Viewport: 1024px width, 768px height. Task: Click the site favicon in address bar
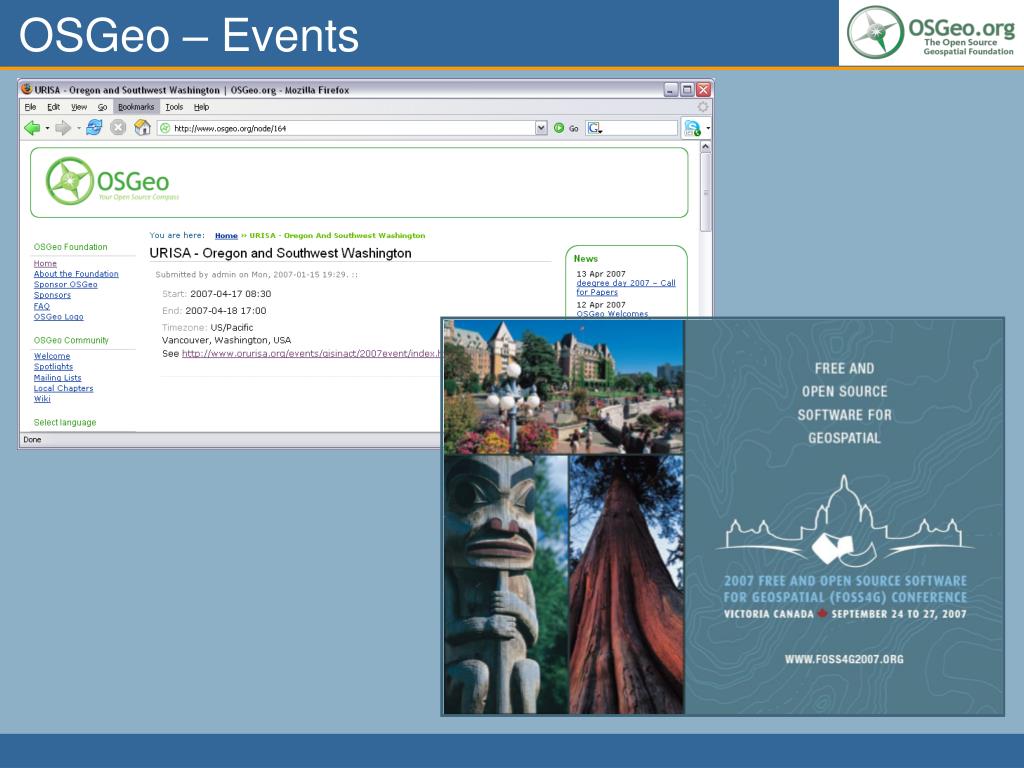[165, 128]
